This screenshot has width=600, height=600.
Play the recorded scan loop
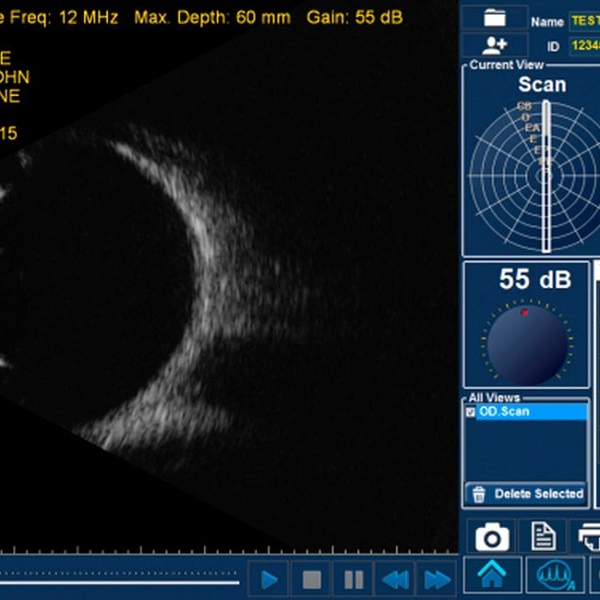[268, 579]
